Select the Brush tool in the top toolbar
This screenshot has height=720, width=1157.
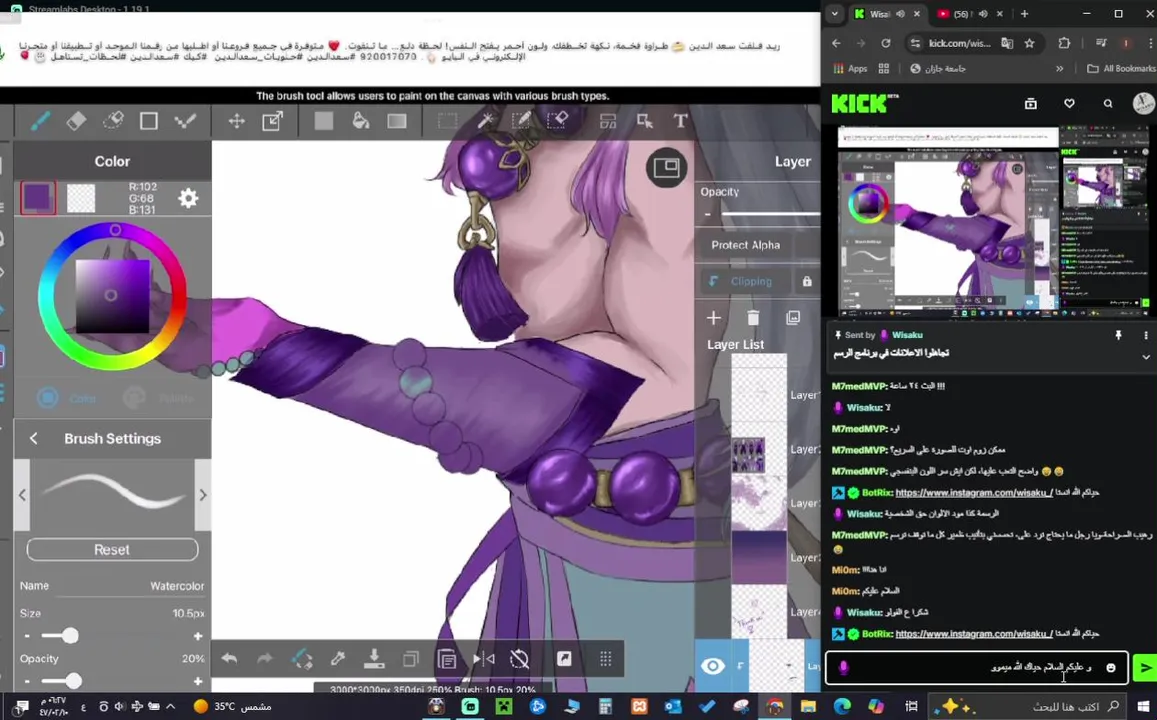click(40, 121)
